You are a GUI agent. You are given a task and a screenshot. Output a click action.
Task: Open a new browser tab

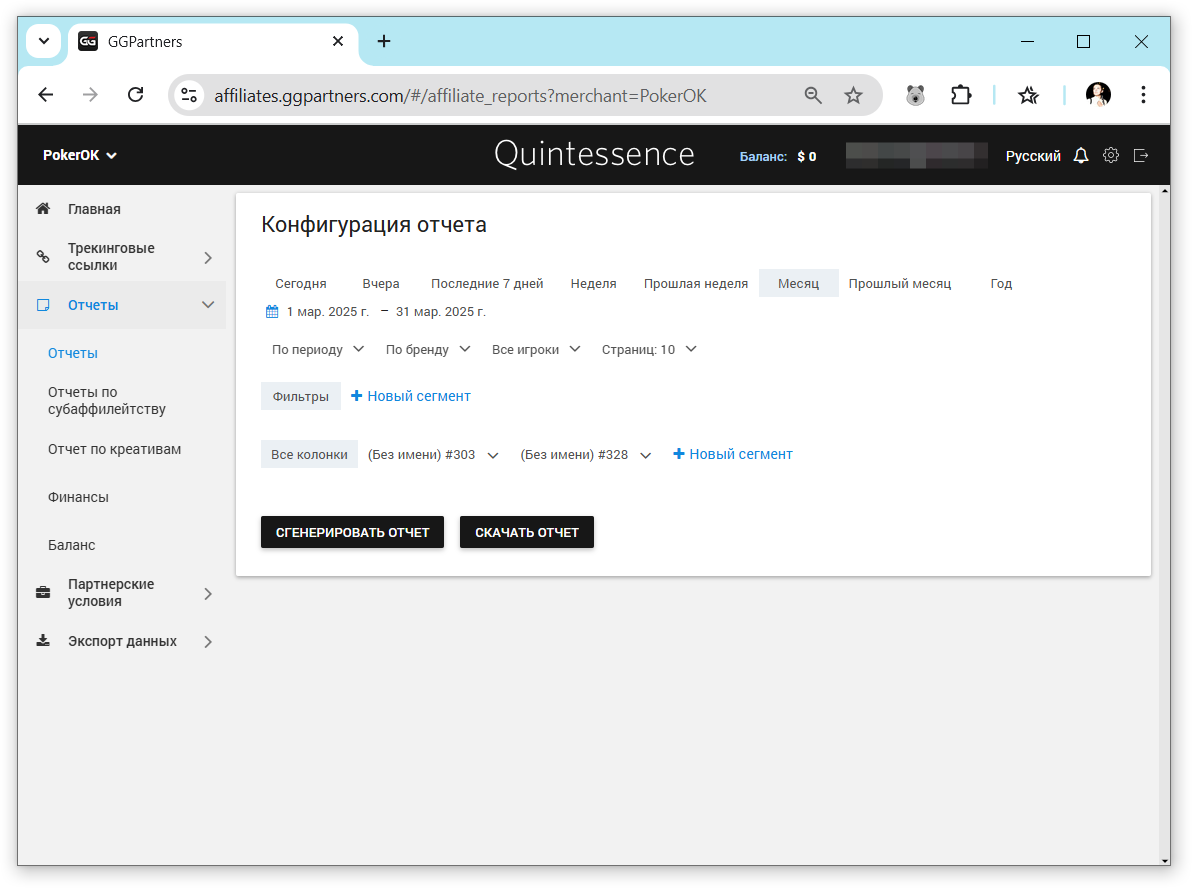pyautogui.click(x=384, y=41)
